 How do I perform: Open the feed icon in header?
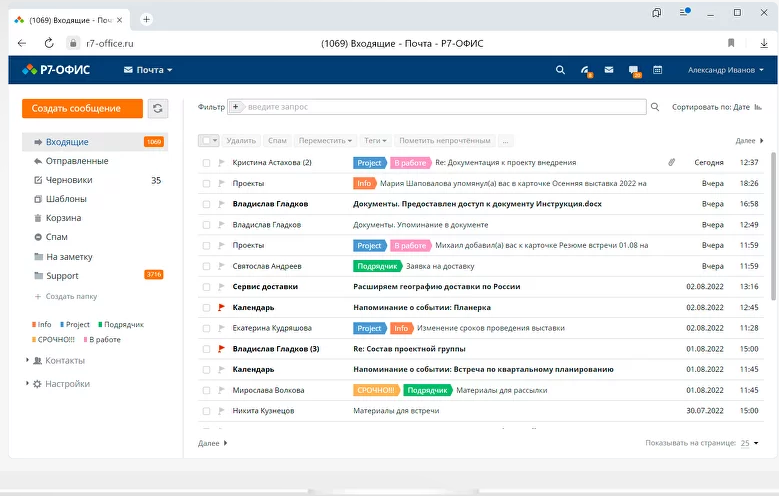point(586,70)
